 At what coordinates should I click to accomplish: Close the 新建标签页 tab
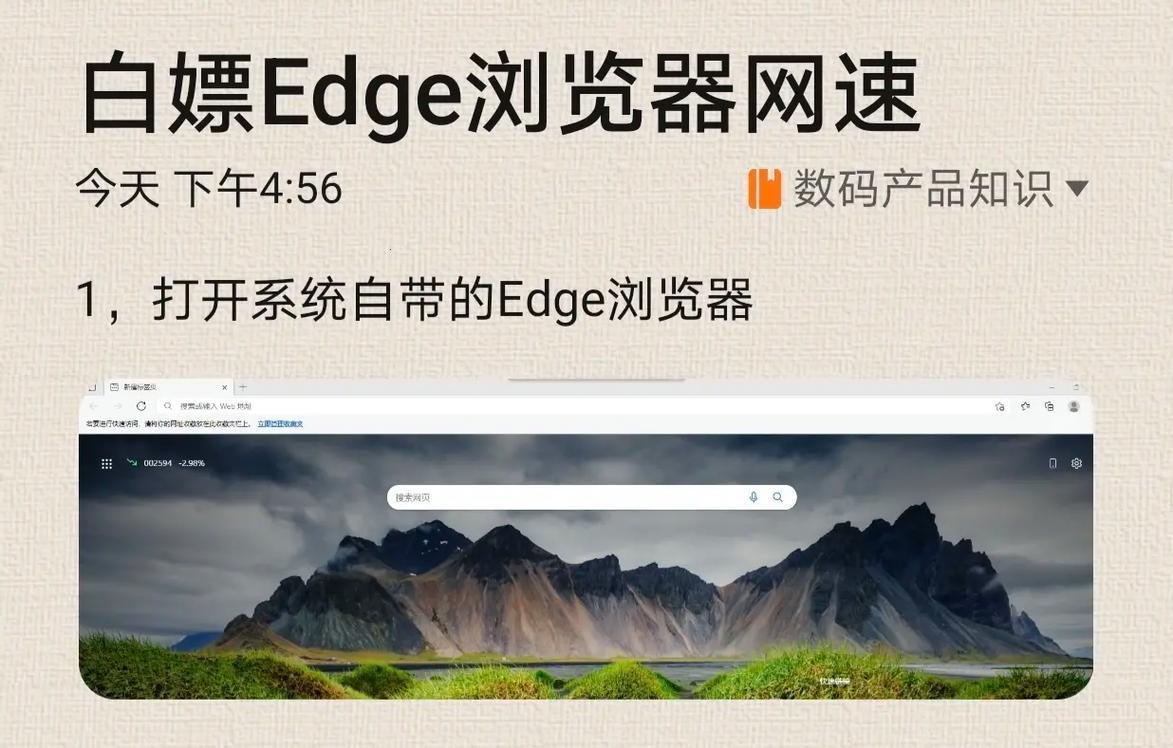224,387
